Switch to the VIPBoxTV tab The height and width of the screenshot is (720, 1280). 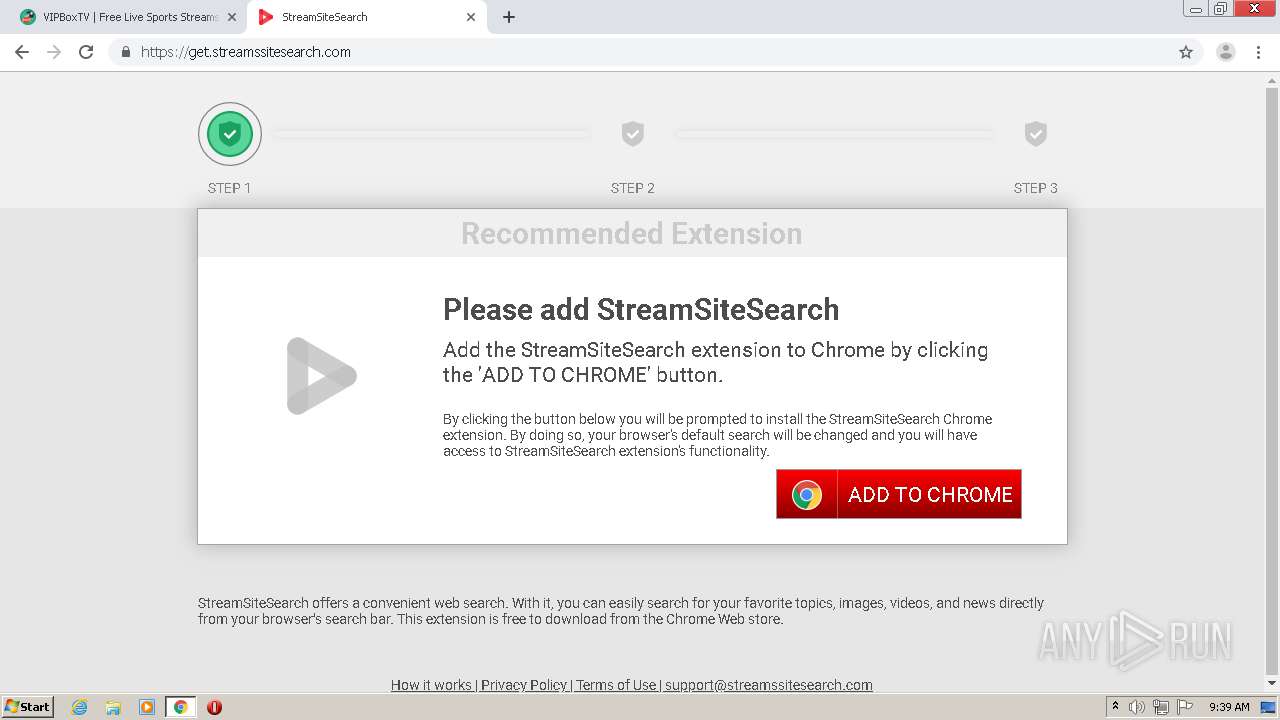tap(124, 17)
